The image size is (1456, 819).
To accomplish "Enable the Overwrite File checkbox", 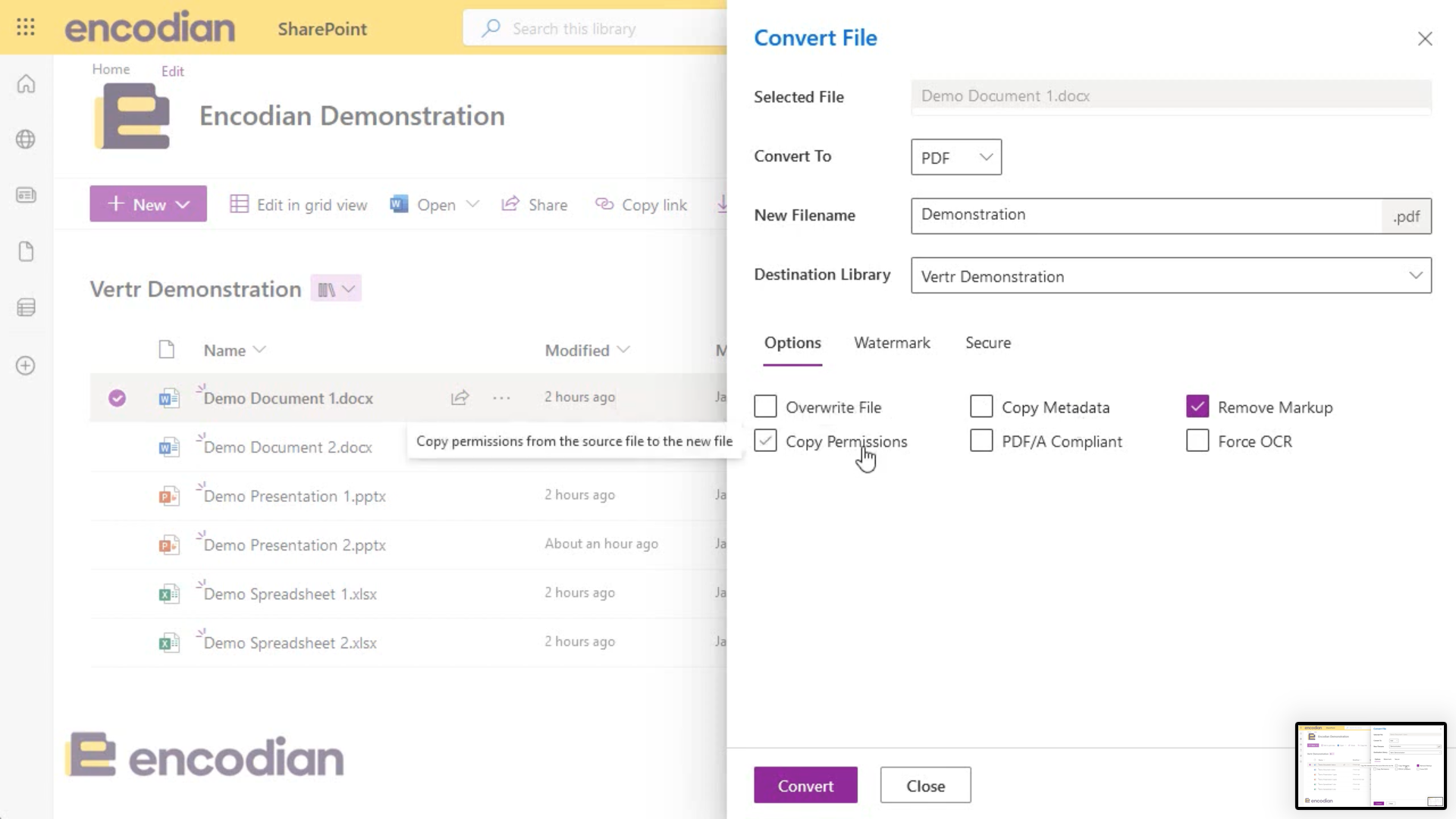I will click(765, 406).
